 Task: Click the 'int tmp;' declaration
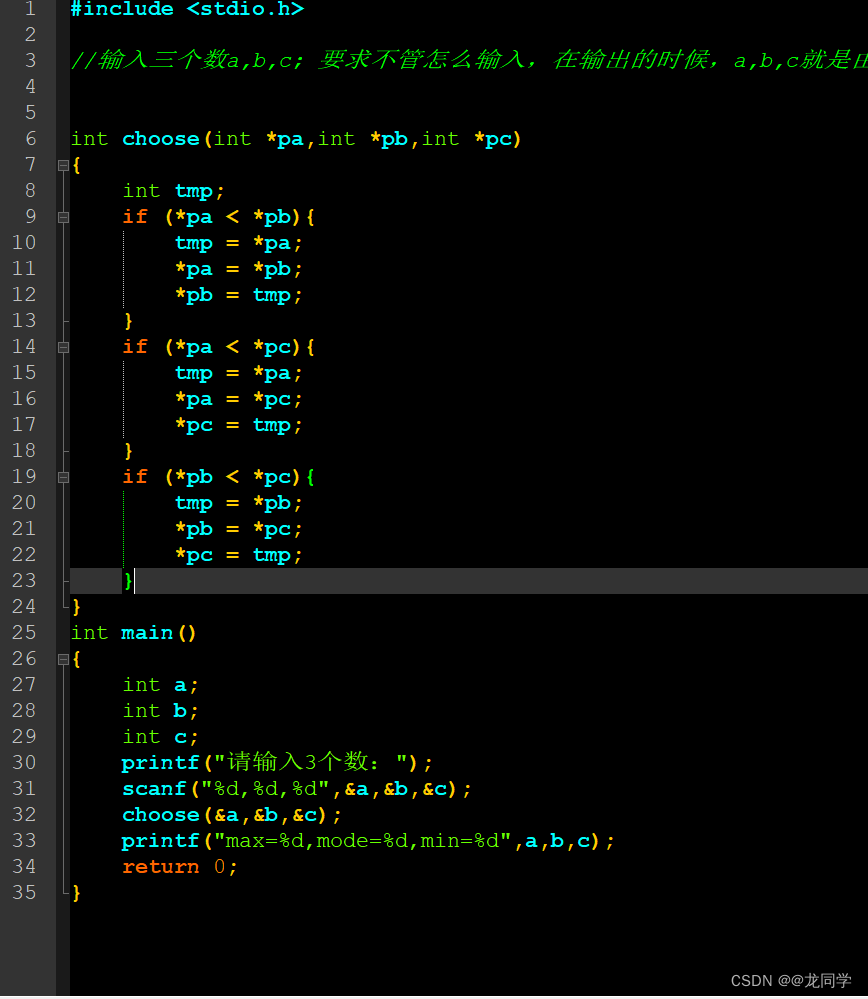click(x=173, y=191)
